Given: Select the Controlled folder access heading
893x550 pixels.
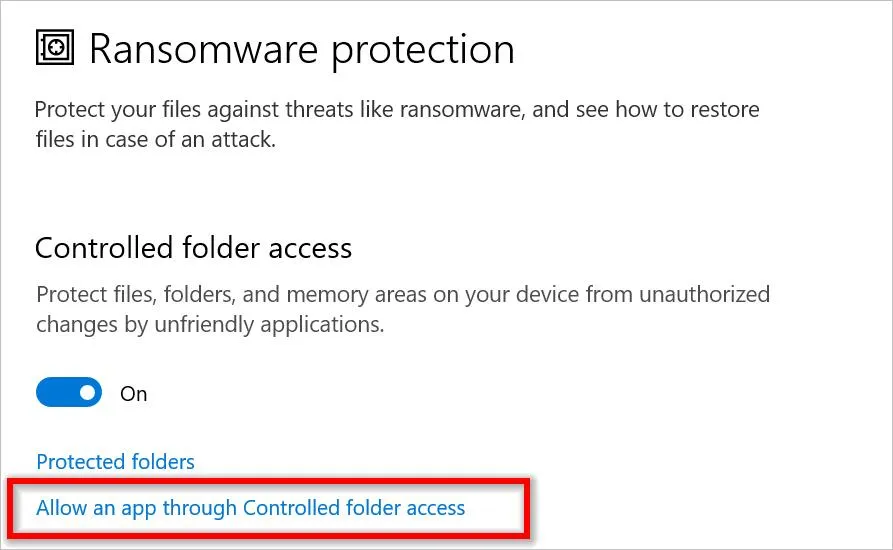Looking at the screenshot, I should point(194,248).
